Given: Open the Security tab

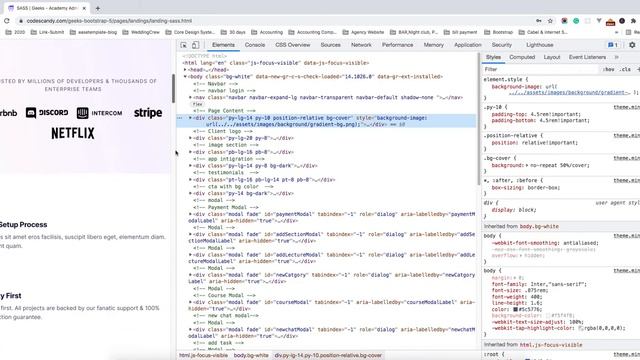Looking at the screenshot, I should coord(502,45).
